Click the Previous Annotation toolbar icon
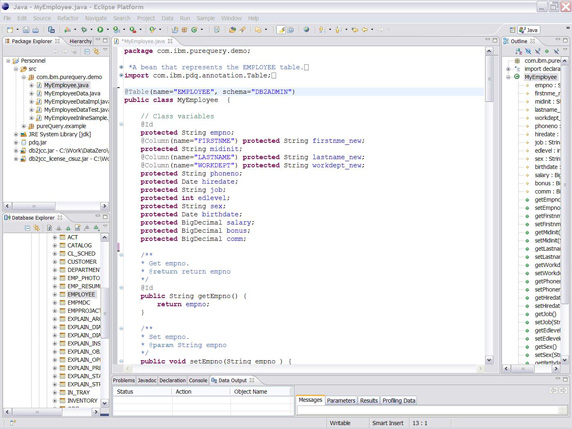572x429 pixels. [x=338, y=30]
